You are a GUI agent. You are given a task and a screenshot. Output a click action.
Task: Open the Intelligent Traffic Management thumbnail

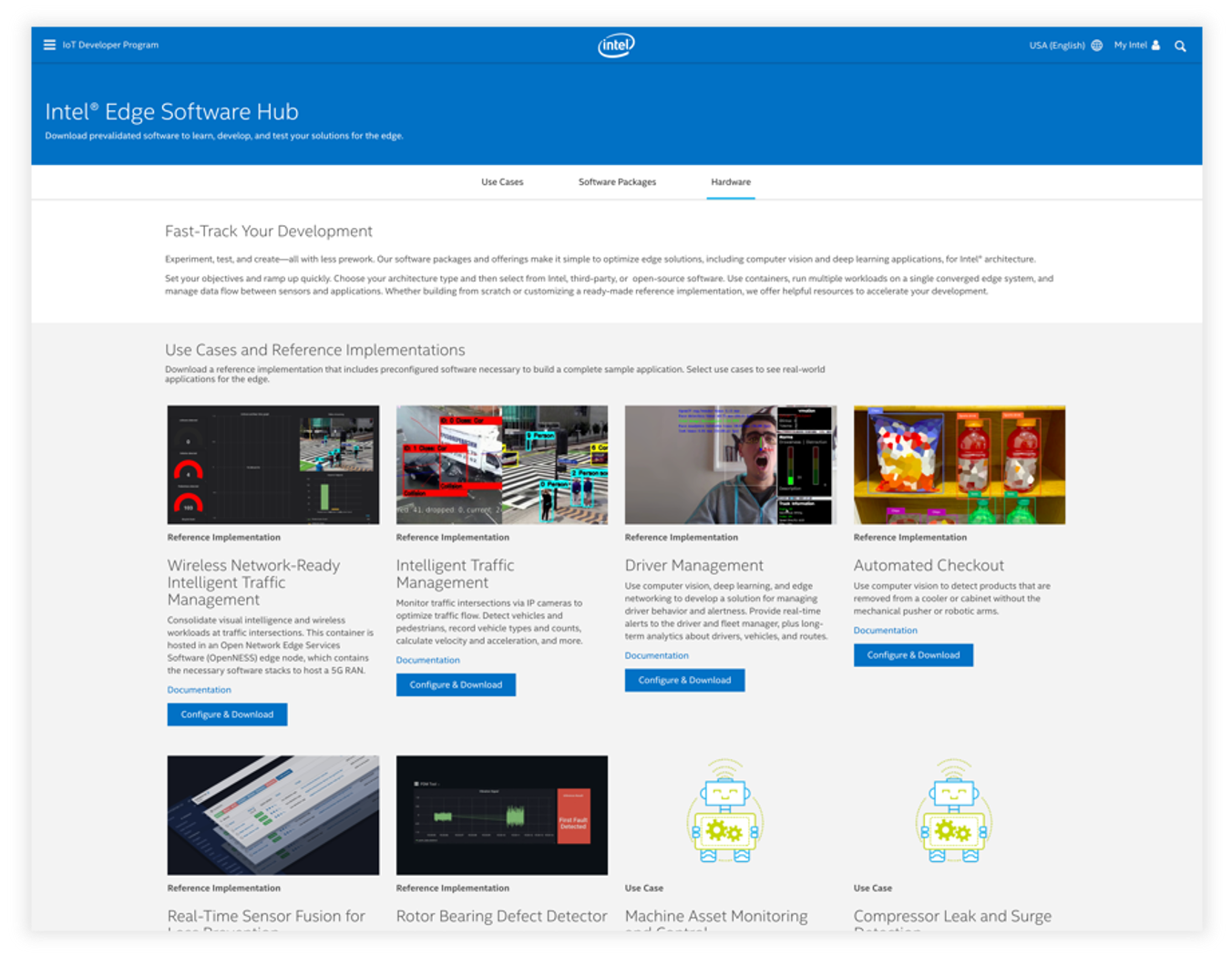(501, 465)
